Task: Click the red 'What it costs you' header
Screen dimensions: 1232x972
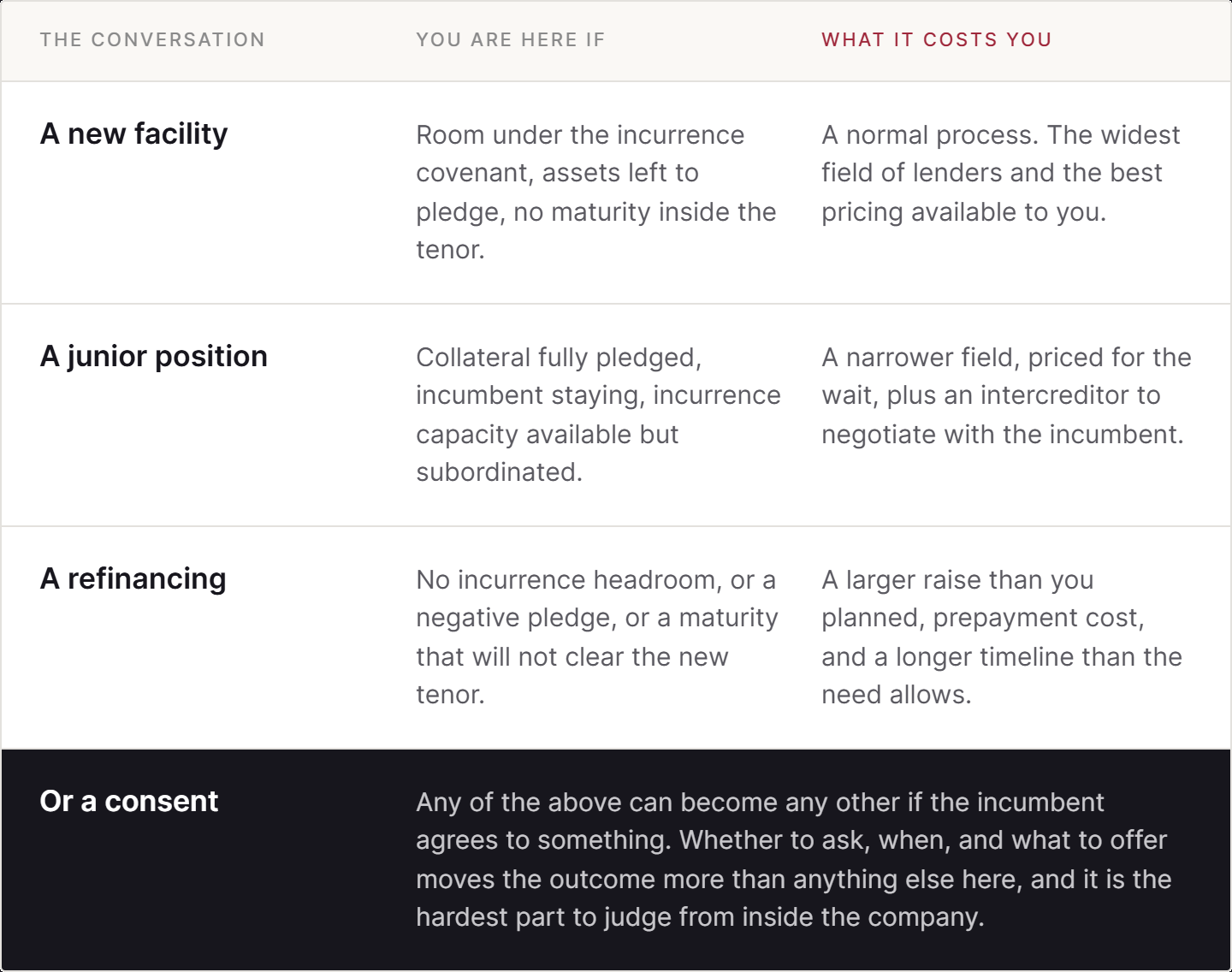Action: (x=937, y=40)
